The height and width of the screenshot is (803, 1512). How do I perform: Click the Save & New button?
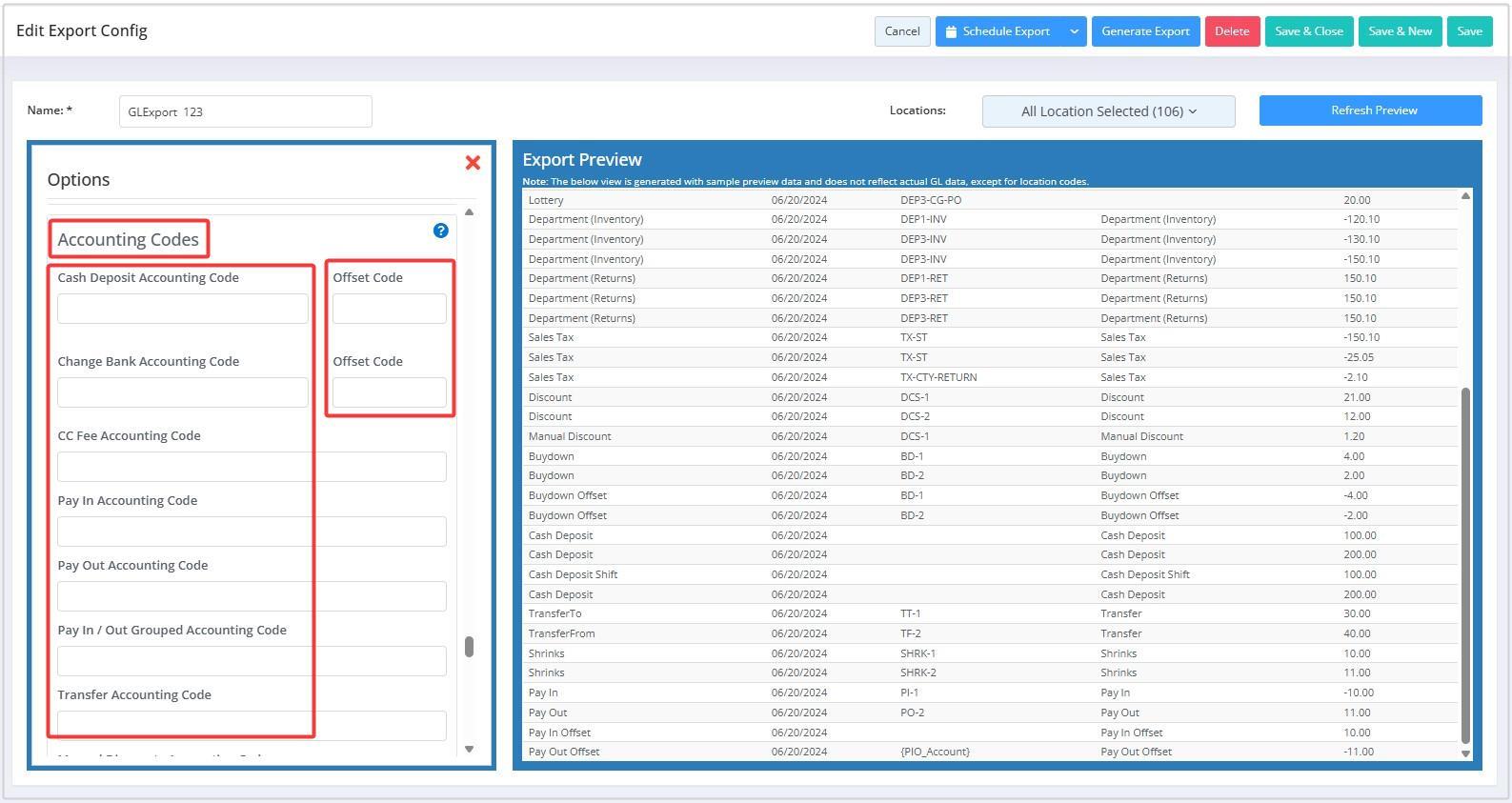pyautogui.click(x=1400, y=31)
